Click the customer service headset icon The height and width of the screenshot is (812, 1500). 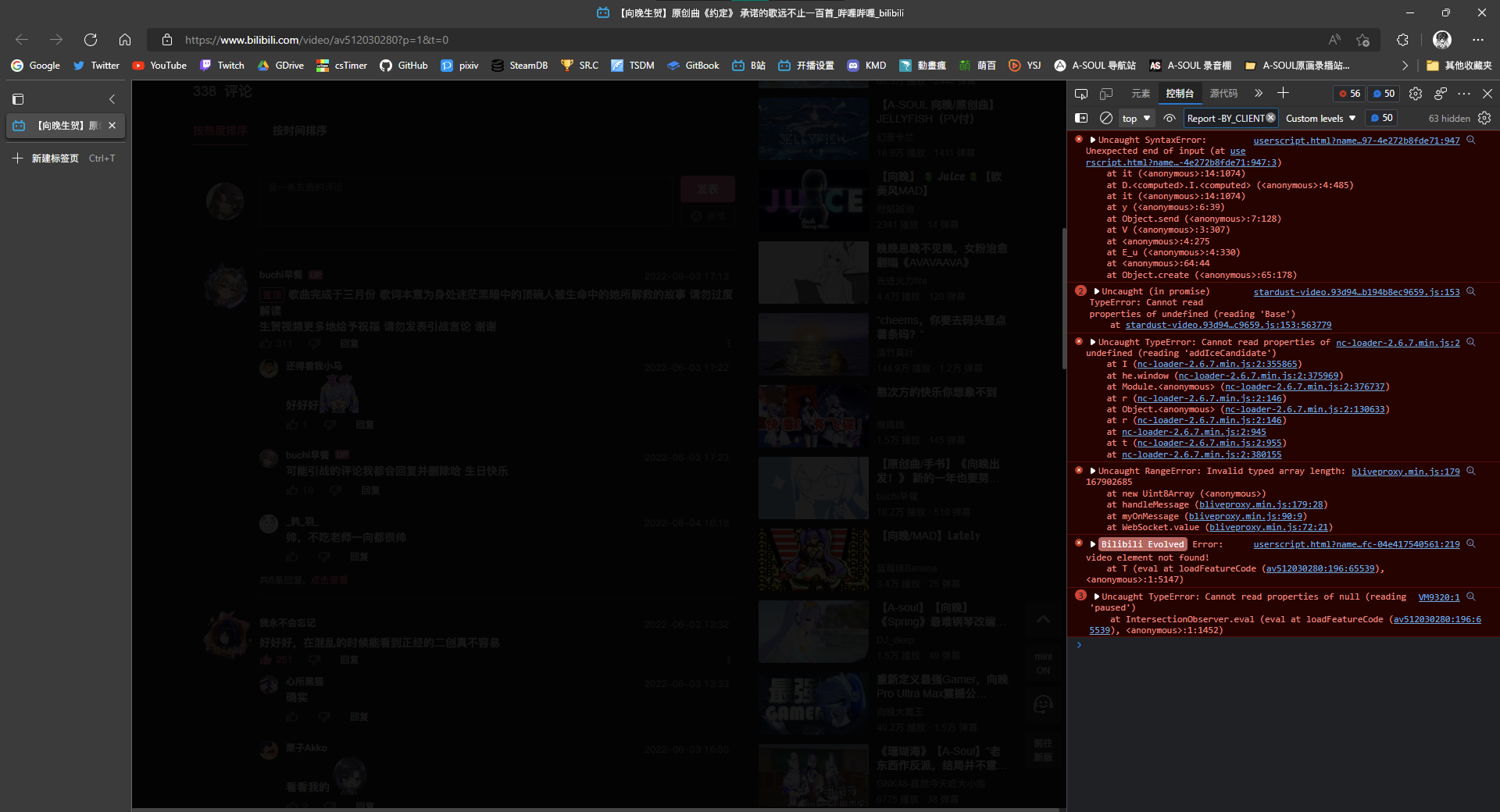tap(1043, 704)
